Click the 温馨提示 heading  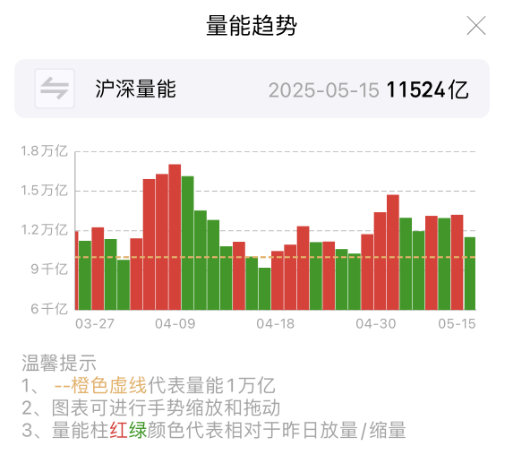(59, 363)
